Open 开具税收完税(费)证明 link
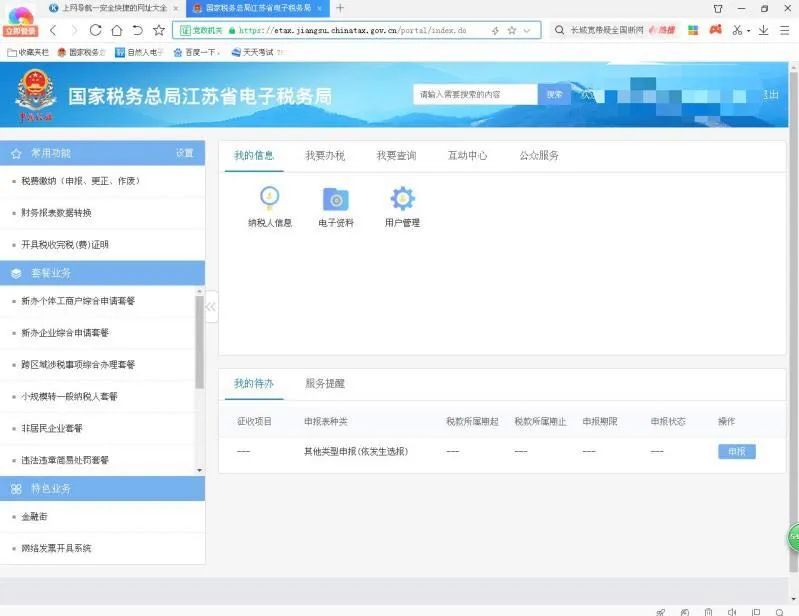The width and height of the screenshot is (799, 616). pos(65,244)
